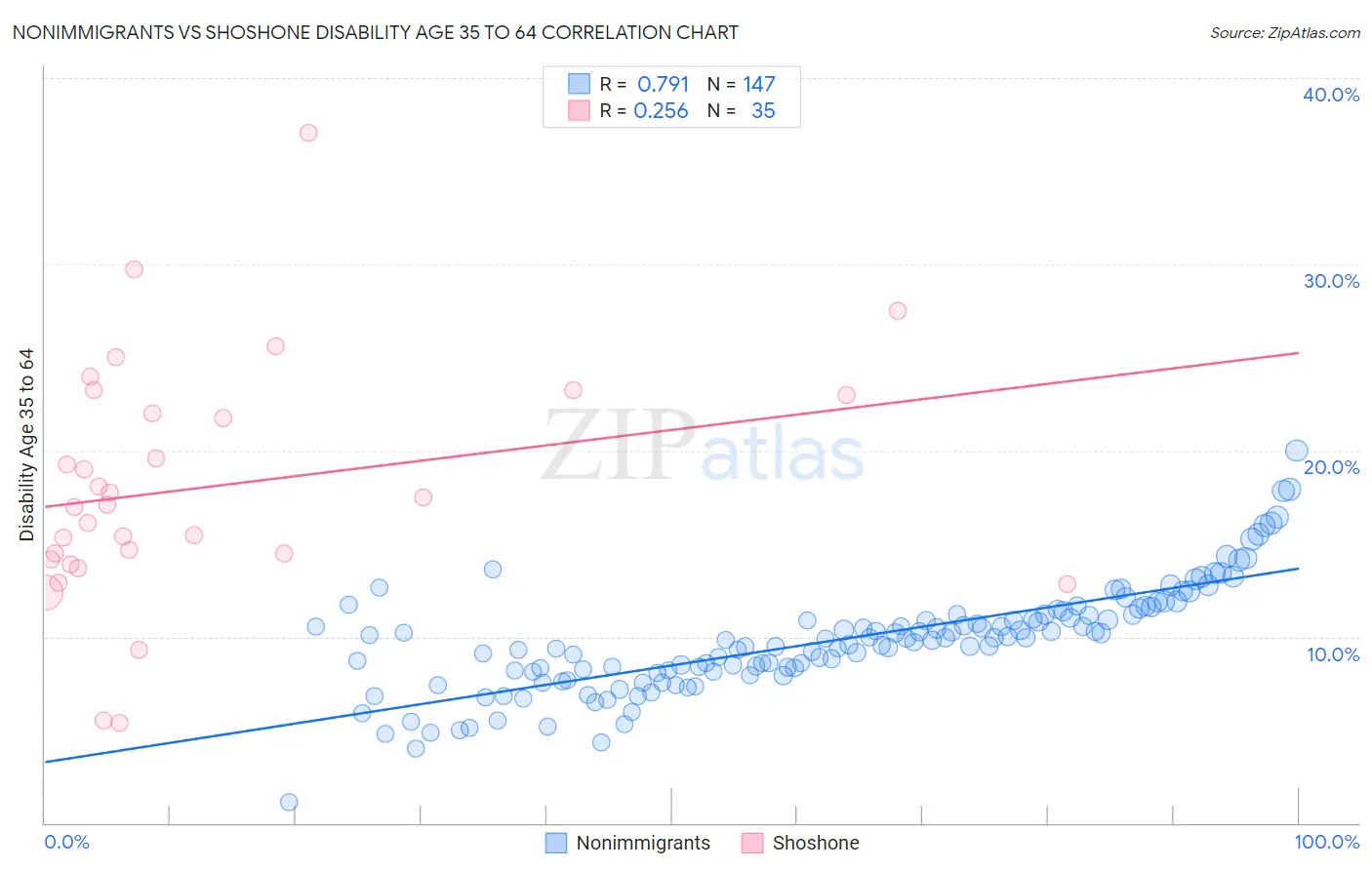Select the Shoshone legend label
Screen dimensions: 1372x870
click(816, 843)
